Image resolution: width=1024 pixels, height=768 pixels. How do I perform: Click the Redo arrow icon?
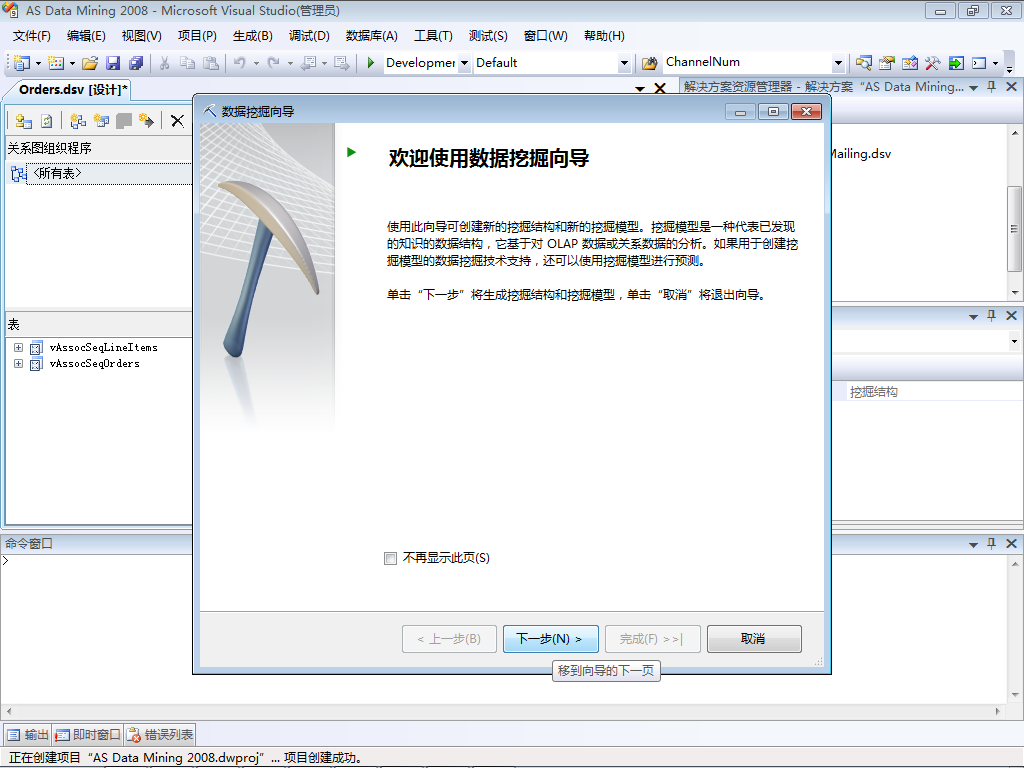coord(274,63)
